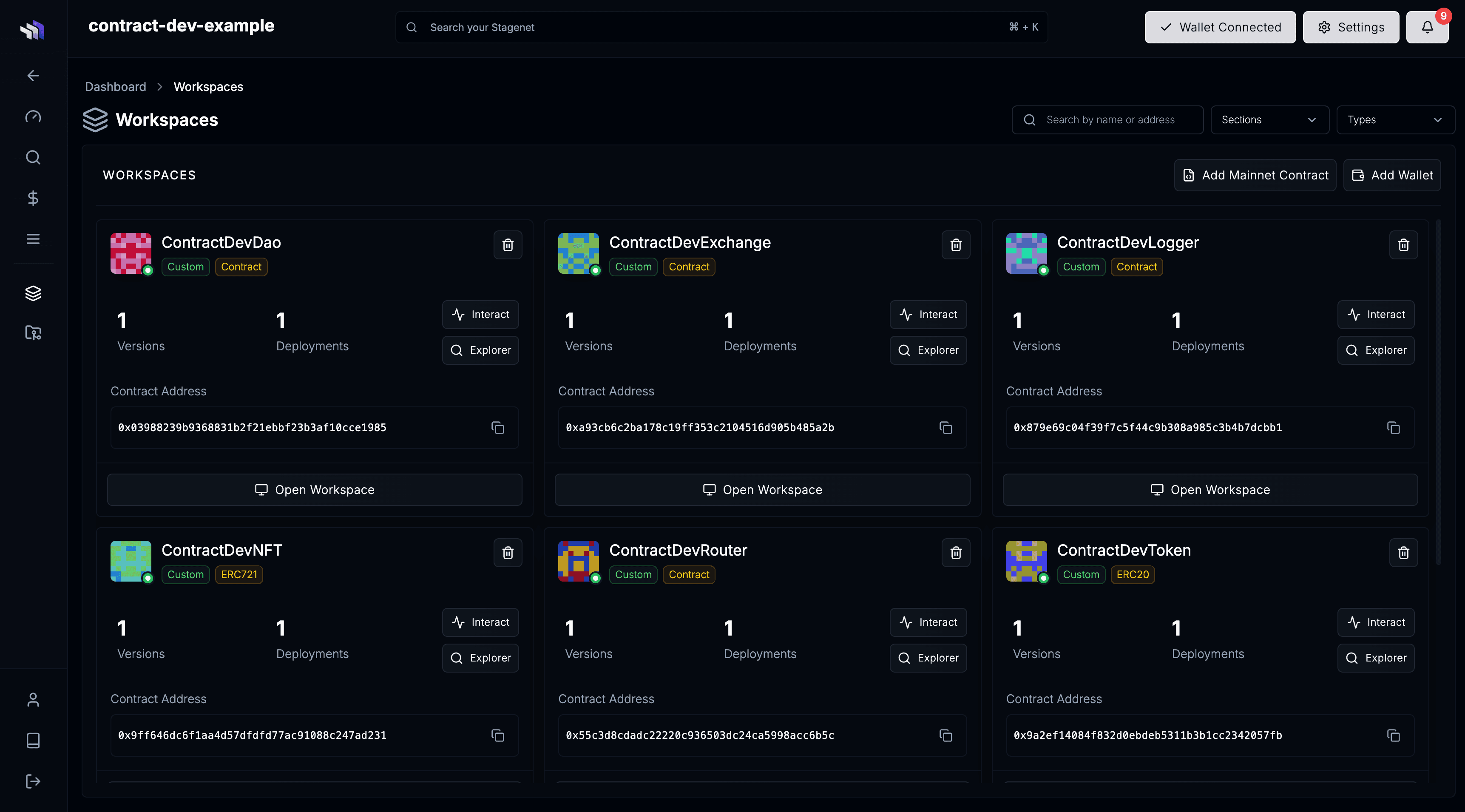1465x812 pixels.
Task: Delete ContractDevLogger using the trash icon
Action: coord(1403,245)
